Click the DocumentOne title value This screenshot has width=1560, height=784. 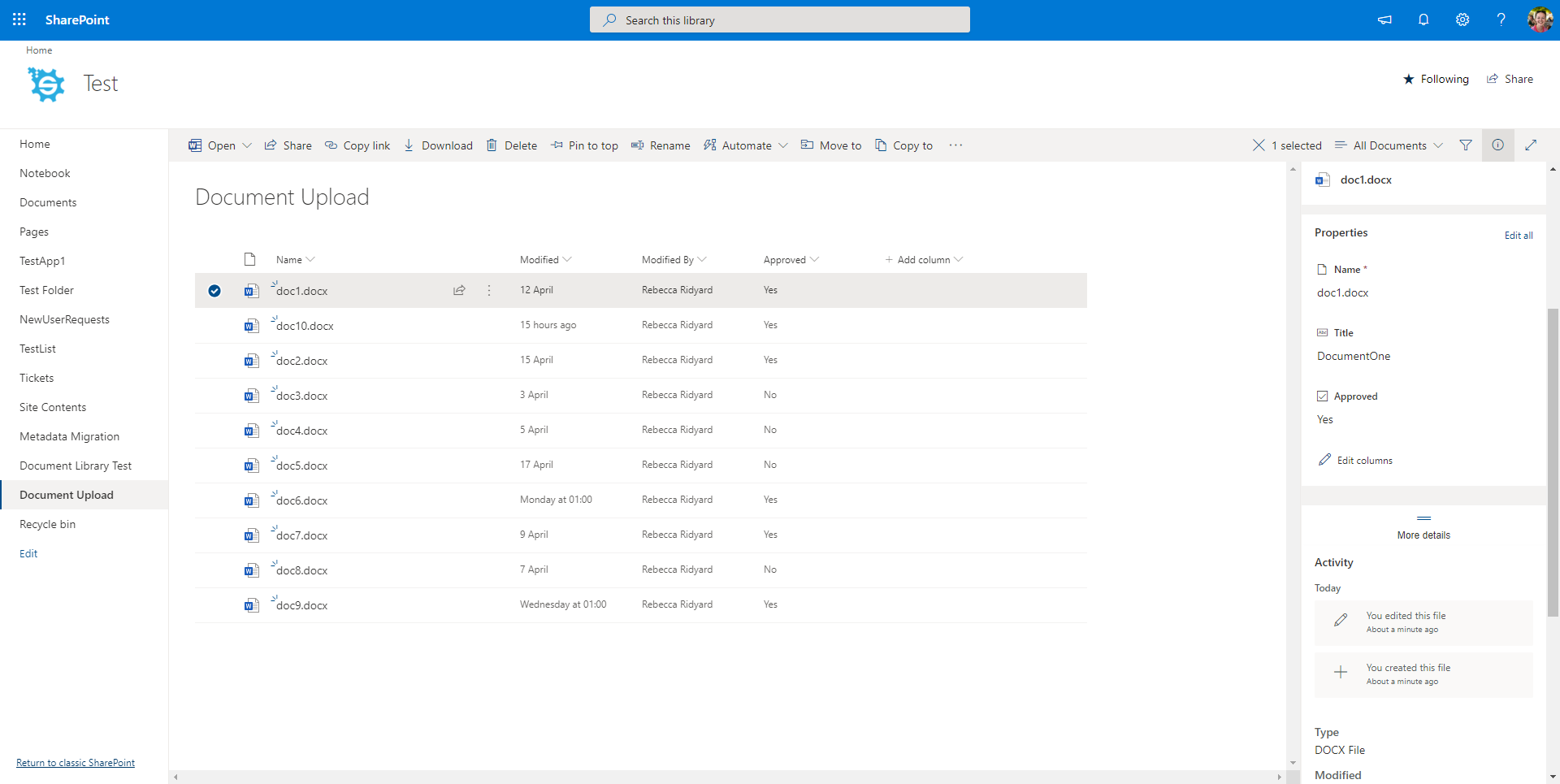(1354, 356)
